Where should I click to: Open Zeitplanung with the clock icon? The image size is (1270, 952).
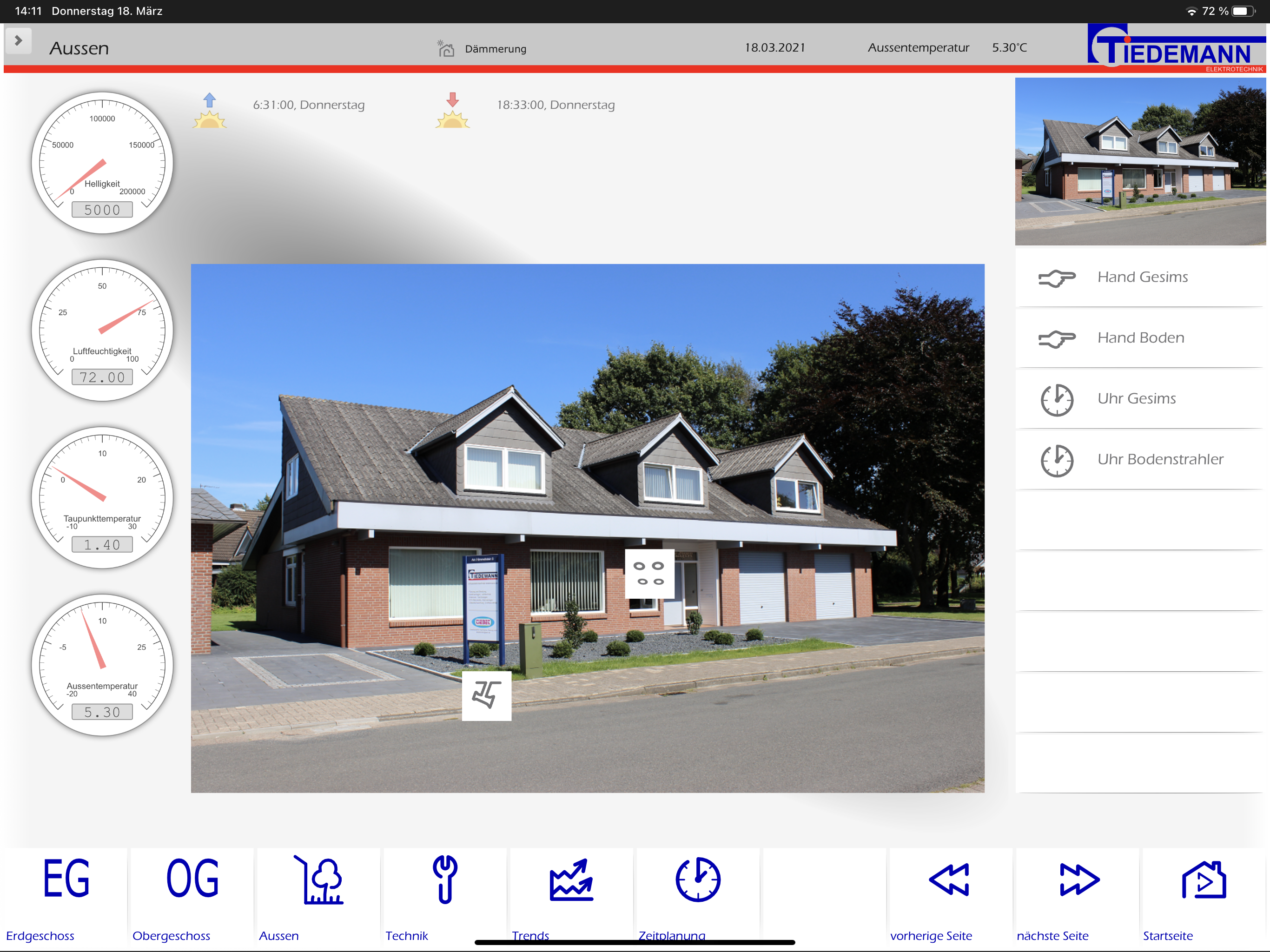click(698, 879)
